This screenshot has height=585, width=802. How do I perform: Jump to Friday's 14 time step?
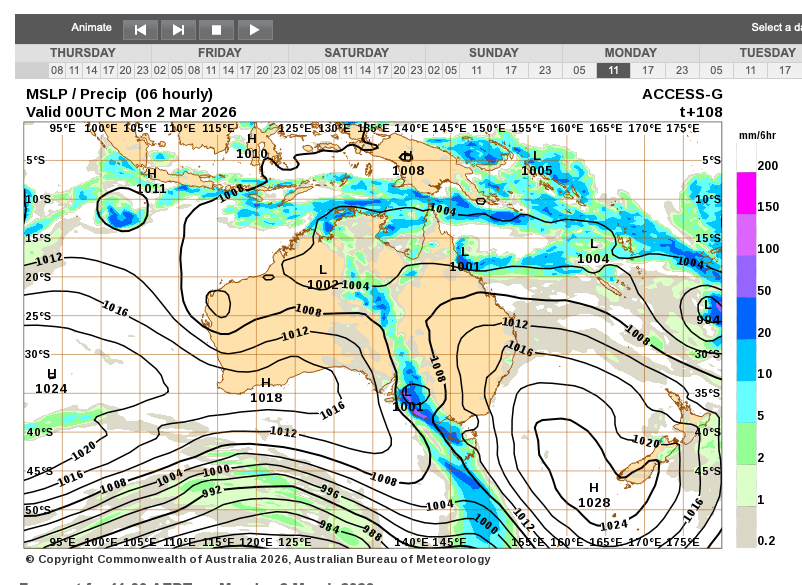tap(228, 70)
